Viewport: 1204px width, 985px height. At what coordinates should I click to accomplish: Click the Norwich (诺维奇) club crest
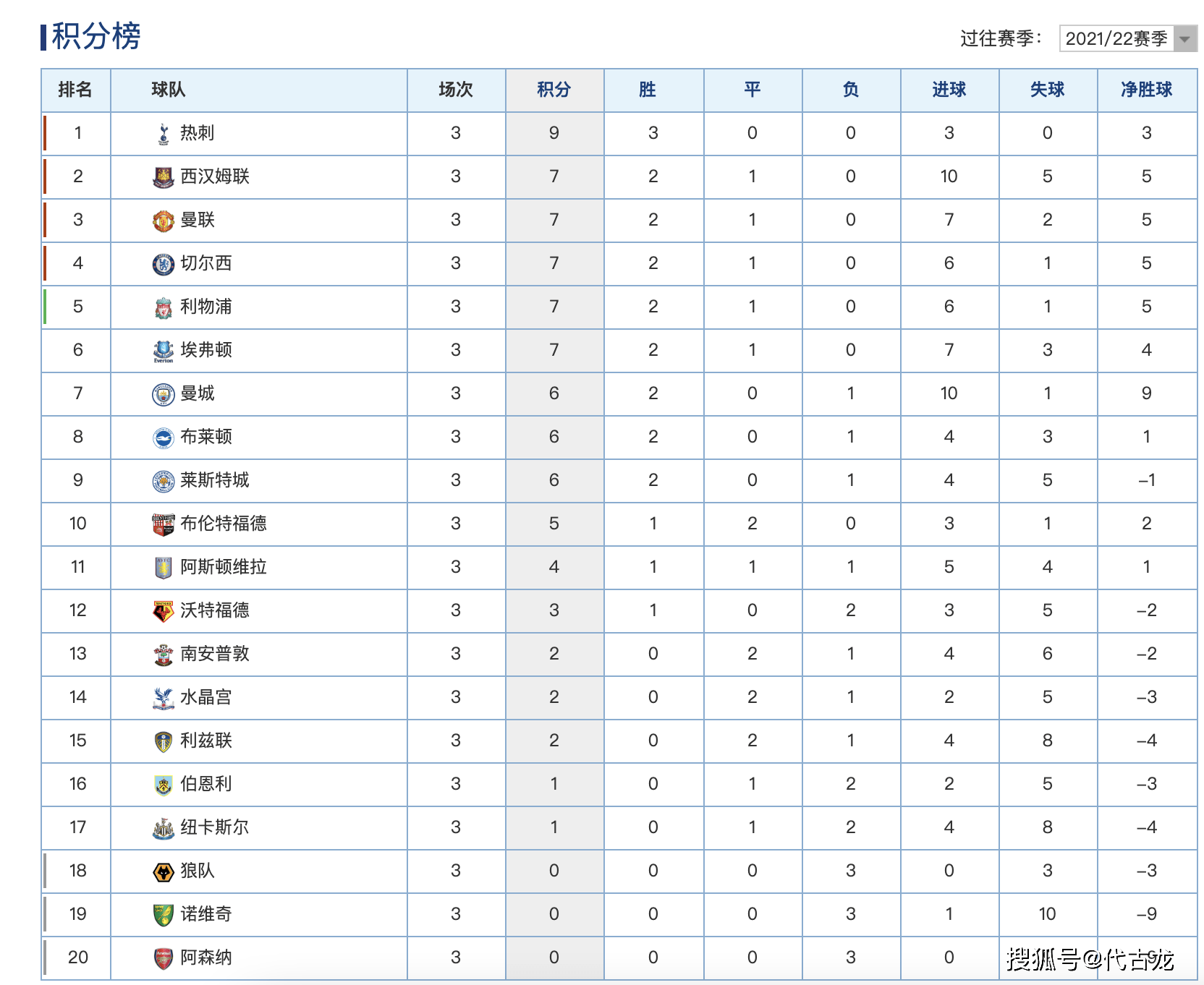164,915
